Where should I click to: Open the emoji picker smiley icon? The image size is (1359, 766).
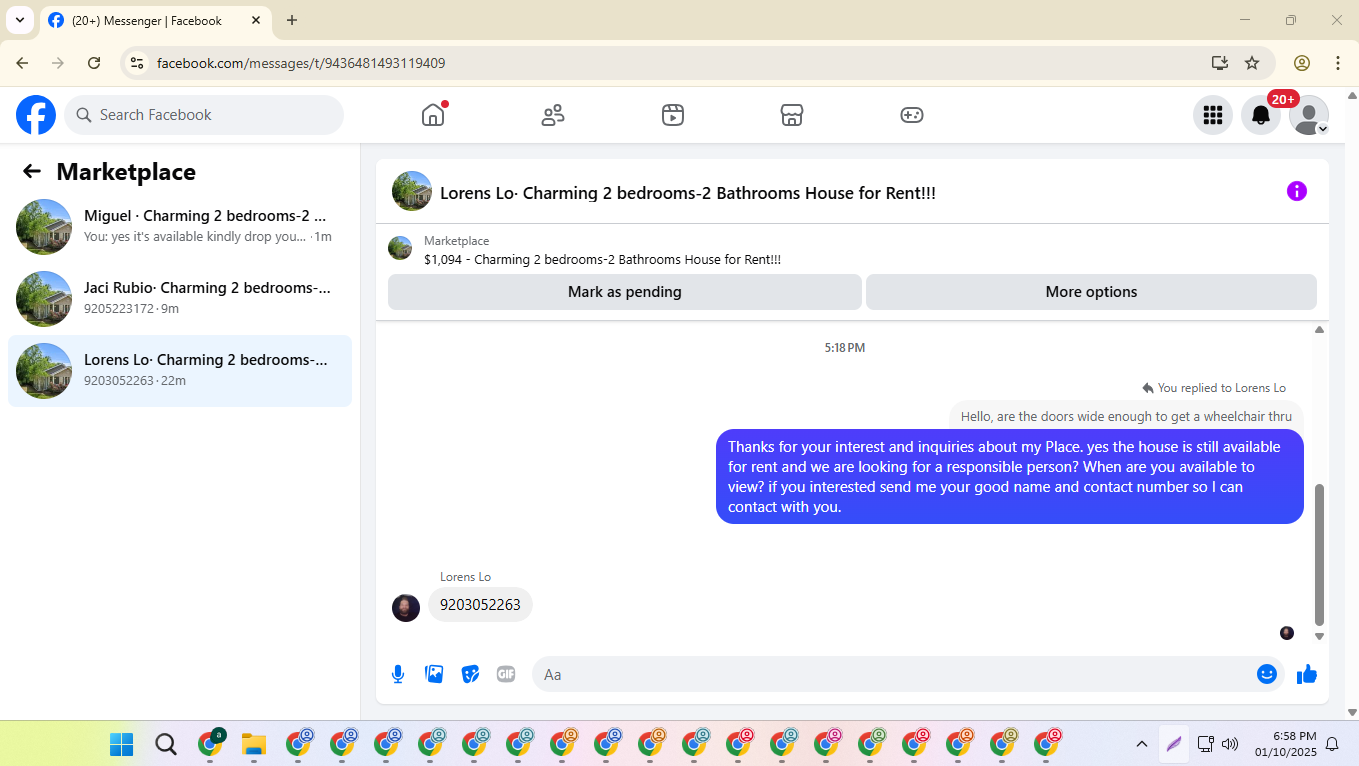coord(1267,674)
